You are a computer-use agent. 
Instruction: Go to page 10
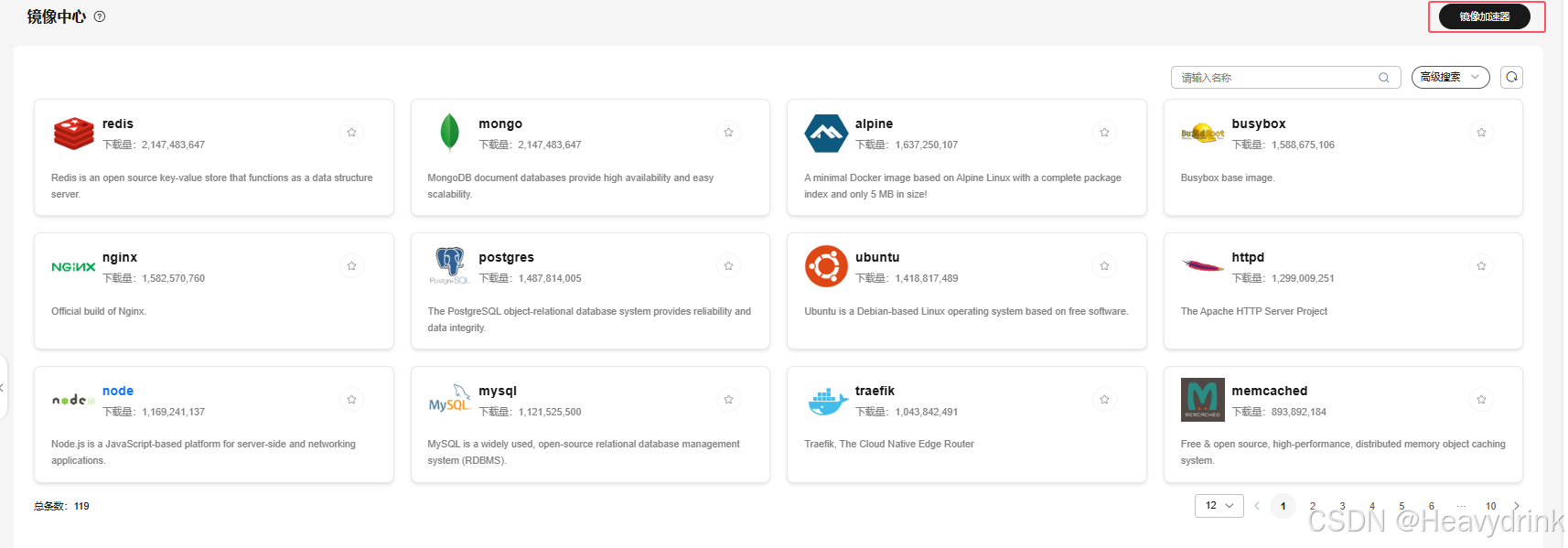point(1491,506)
